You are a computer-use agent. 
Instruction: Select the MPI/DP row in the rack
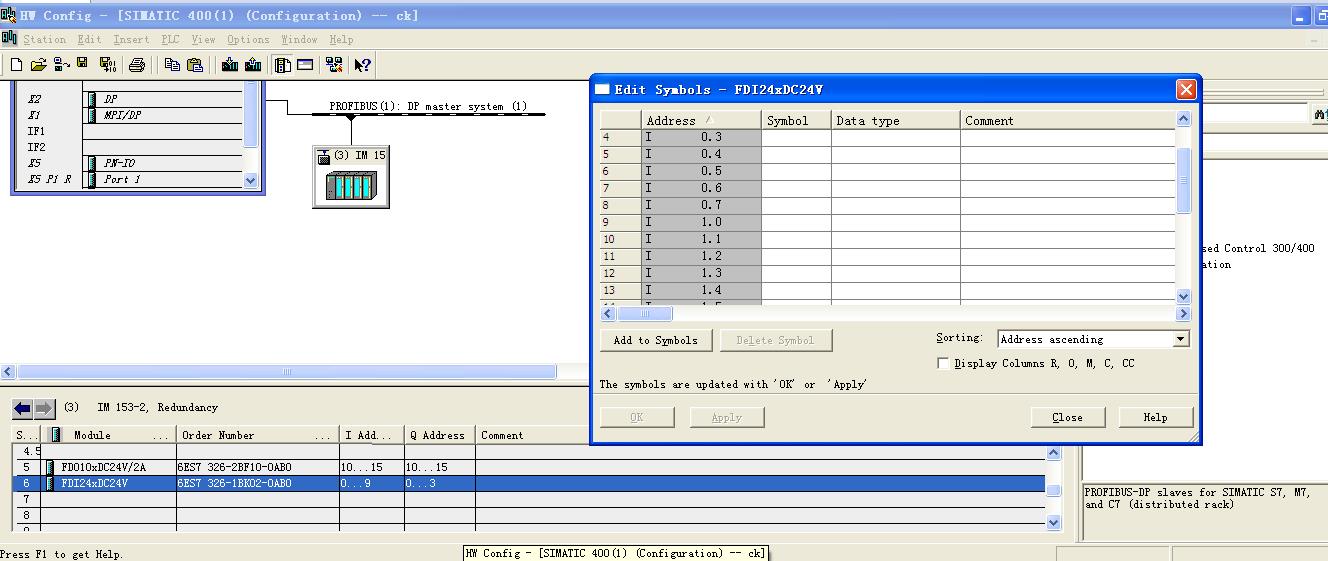click(x=163, y=115)
